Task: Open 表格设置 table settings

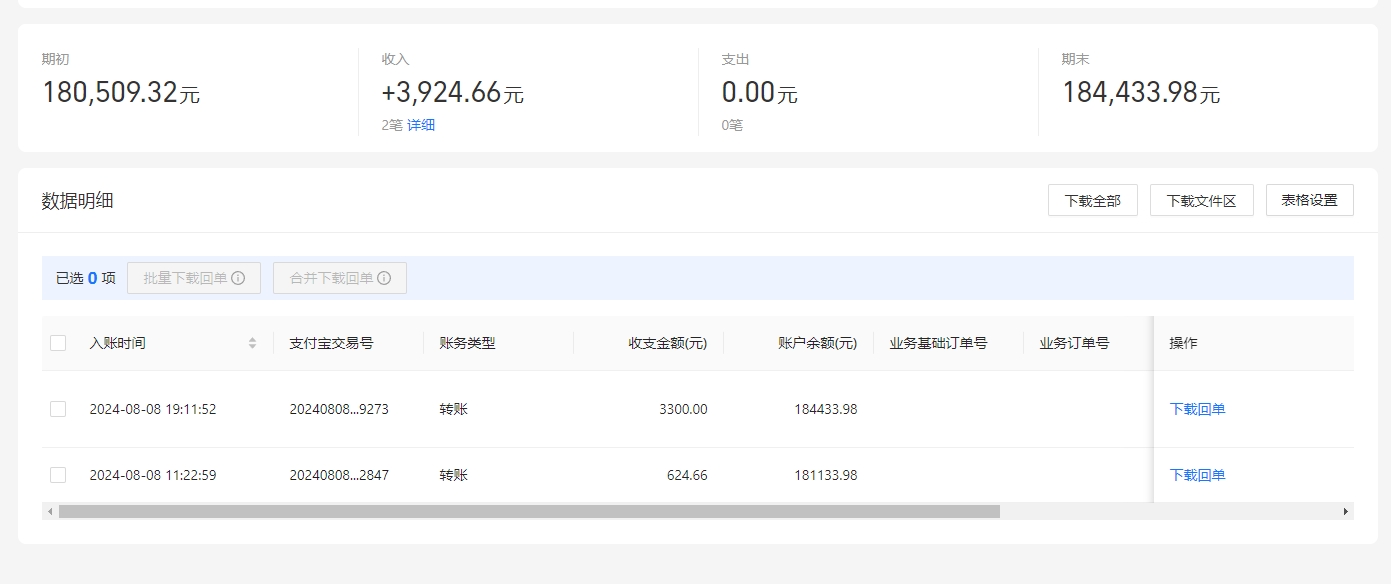Action: click(1310, 200)
